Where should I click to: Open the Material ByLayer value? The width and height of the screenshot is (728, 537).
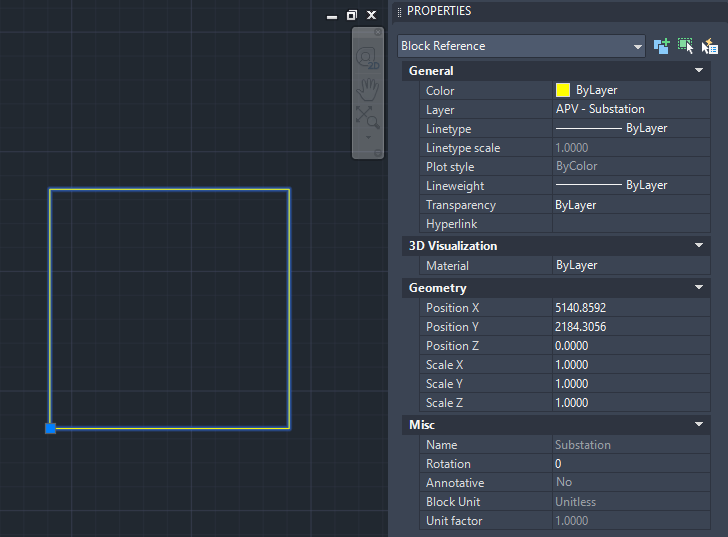631,265
